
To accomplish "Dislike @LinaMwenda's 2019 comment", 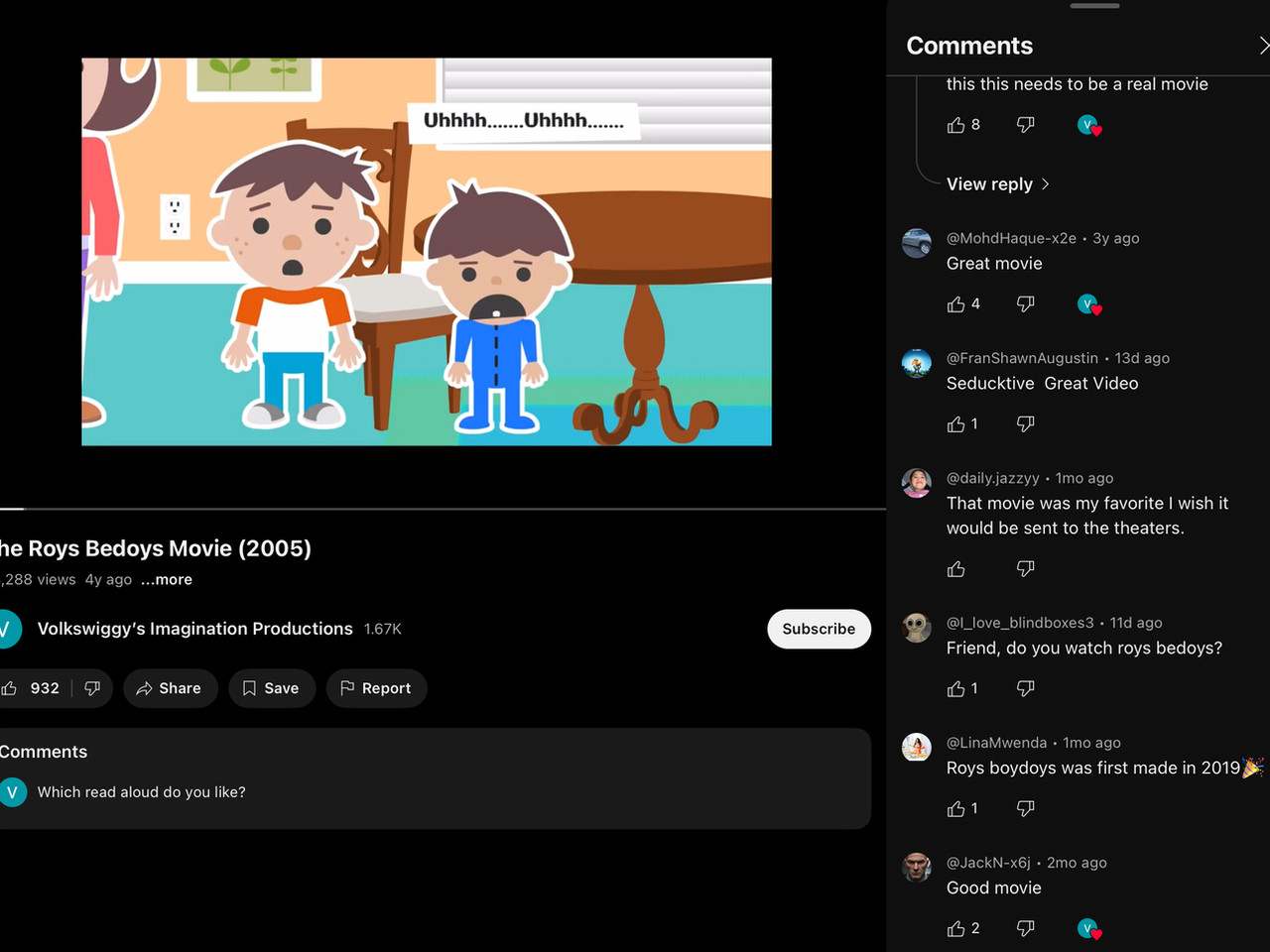I will pyautogui.click(x=1026, y=809).
